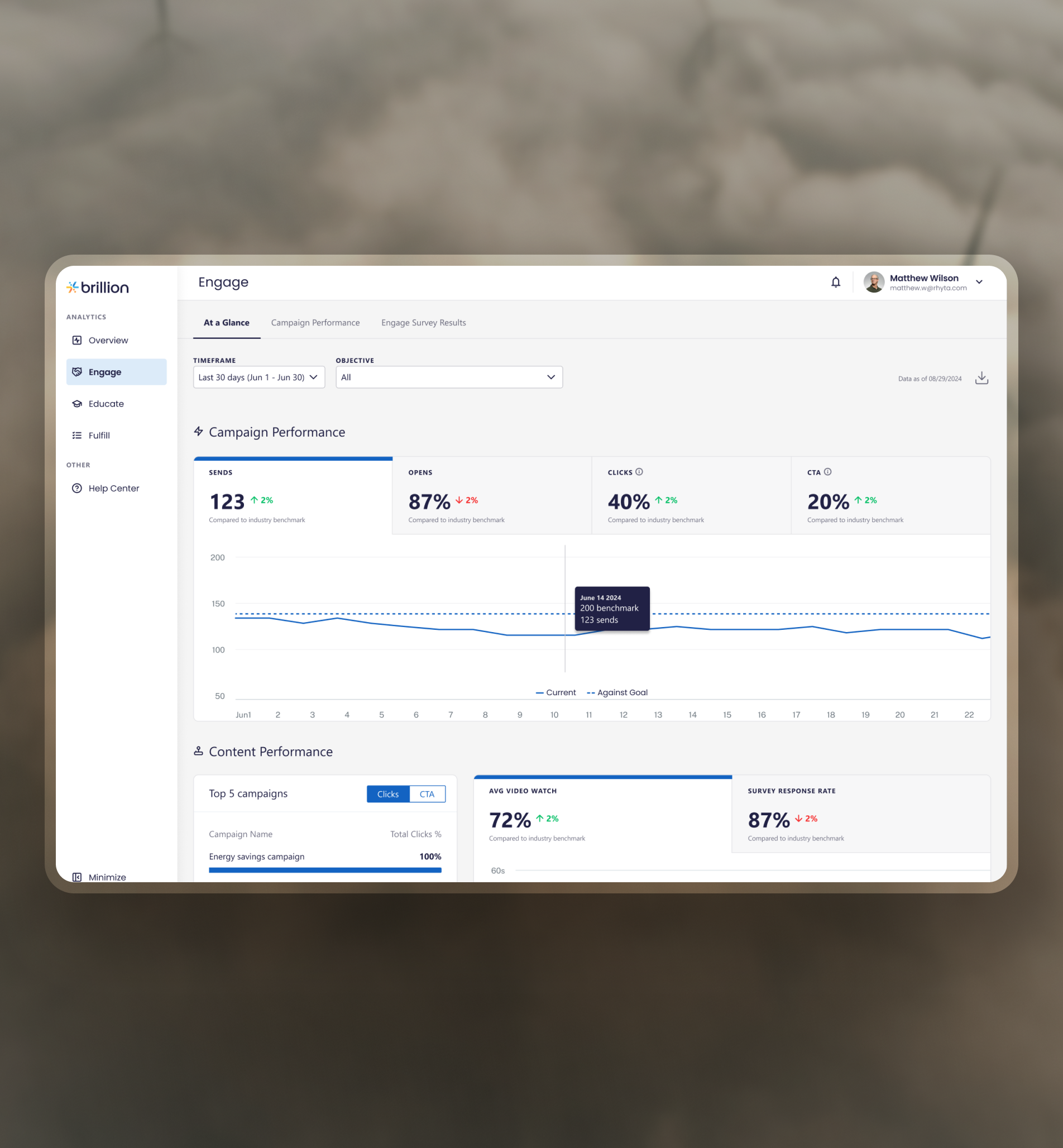This screenshot has height=1148, width=1063.
Task: Click the Fulfill checklist icon
Action: click(x=77, y=436)
